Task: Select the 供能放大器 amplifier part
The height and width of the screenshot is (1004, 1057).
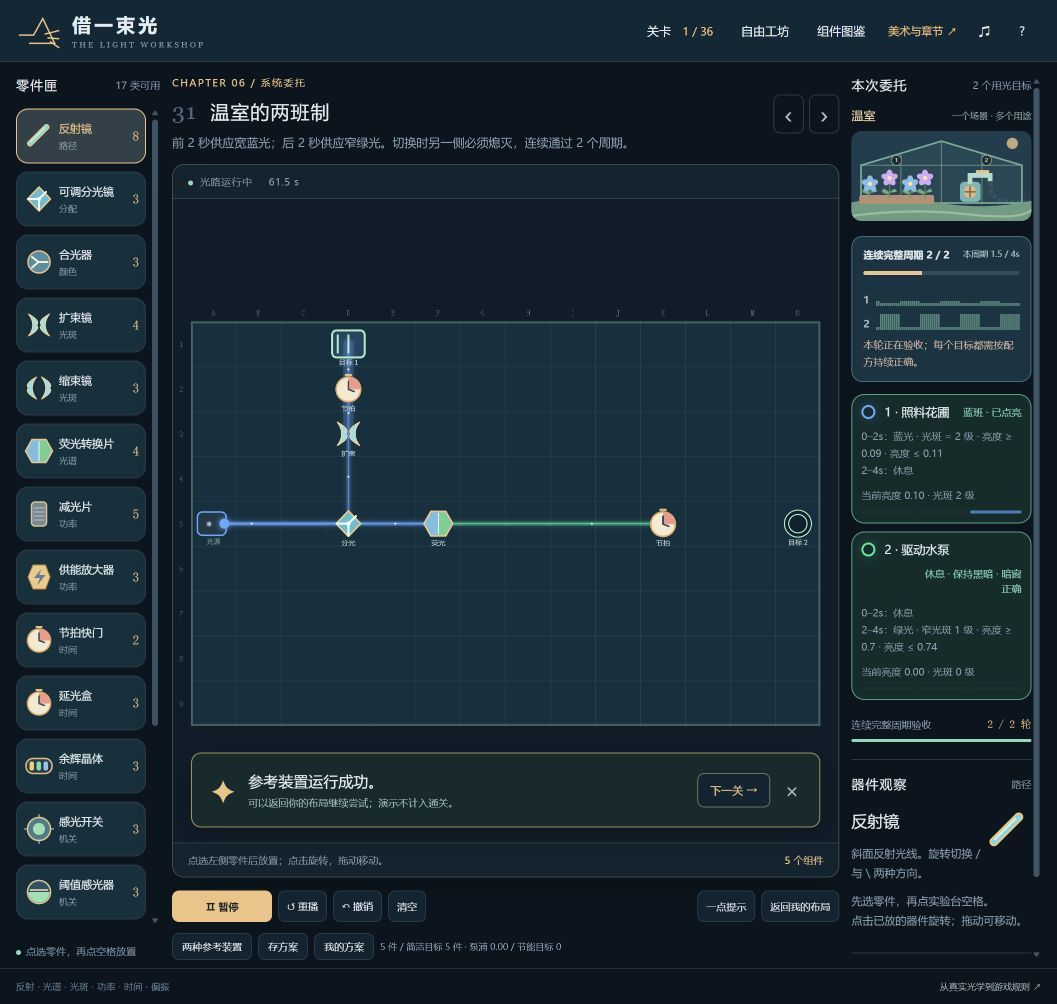Action: tap(81, 577)
